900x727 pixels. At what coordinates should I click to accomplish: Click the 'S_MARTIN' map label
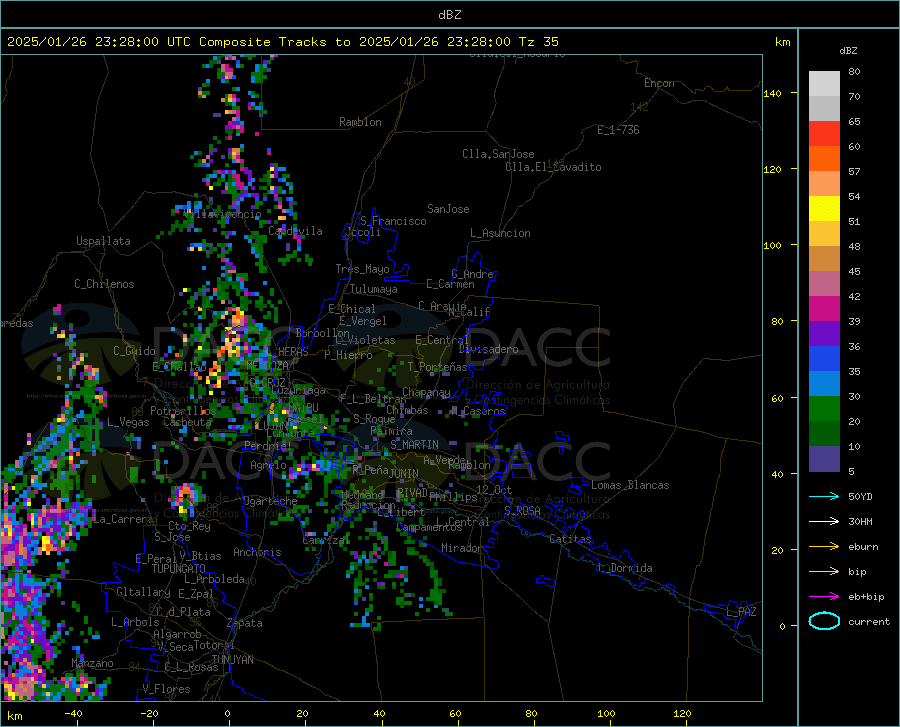point(414,445)
